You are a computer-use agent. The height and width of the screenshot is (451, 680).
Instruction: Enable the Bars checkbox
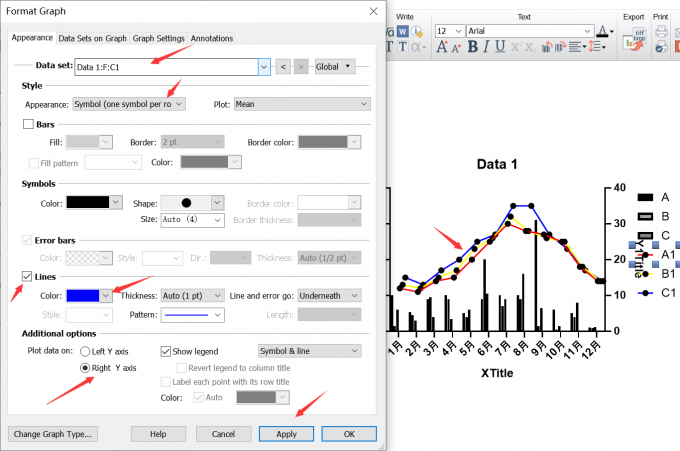[x=28, y=124]
